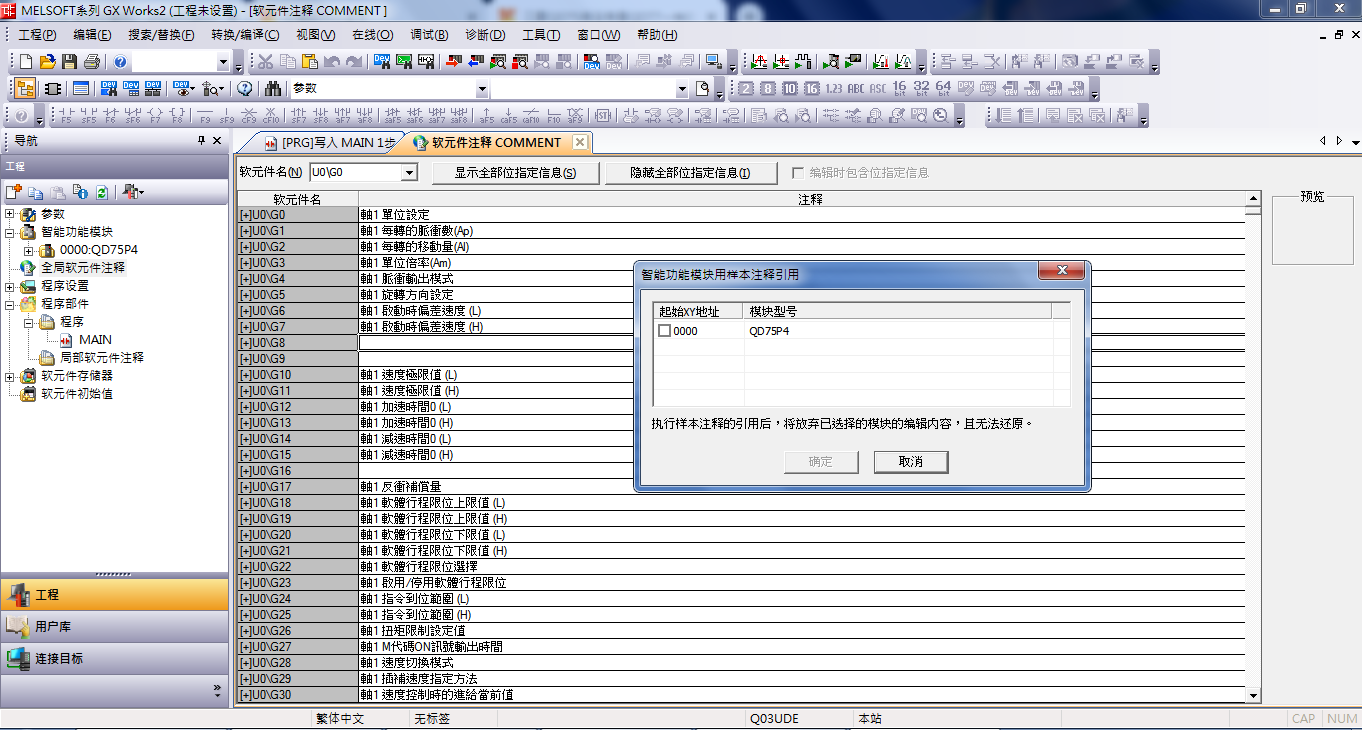The width and height of the screenshot is (1362, 730).
Task: Click the Print icon in toolbar
Action: click(92, 62)
